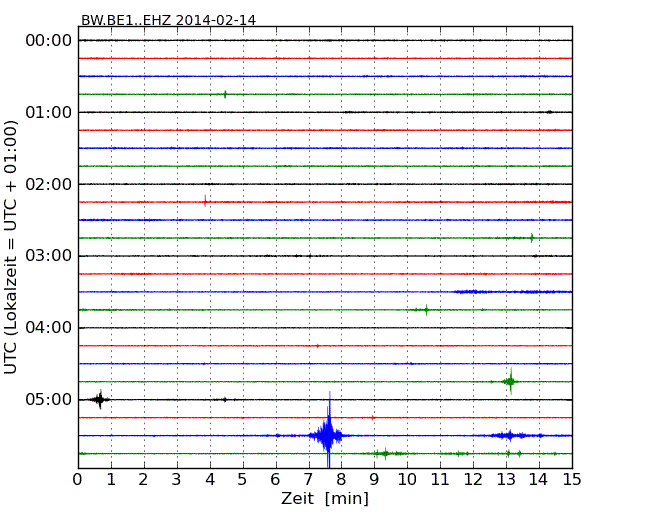
Task: Click the x-axis tick label 12
Action: click(x=473, y=480)
